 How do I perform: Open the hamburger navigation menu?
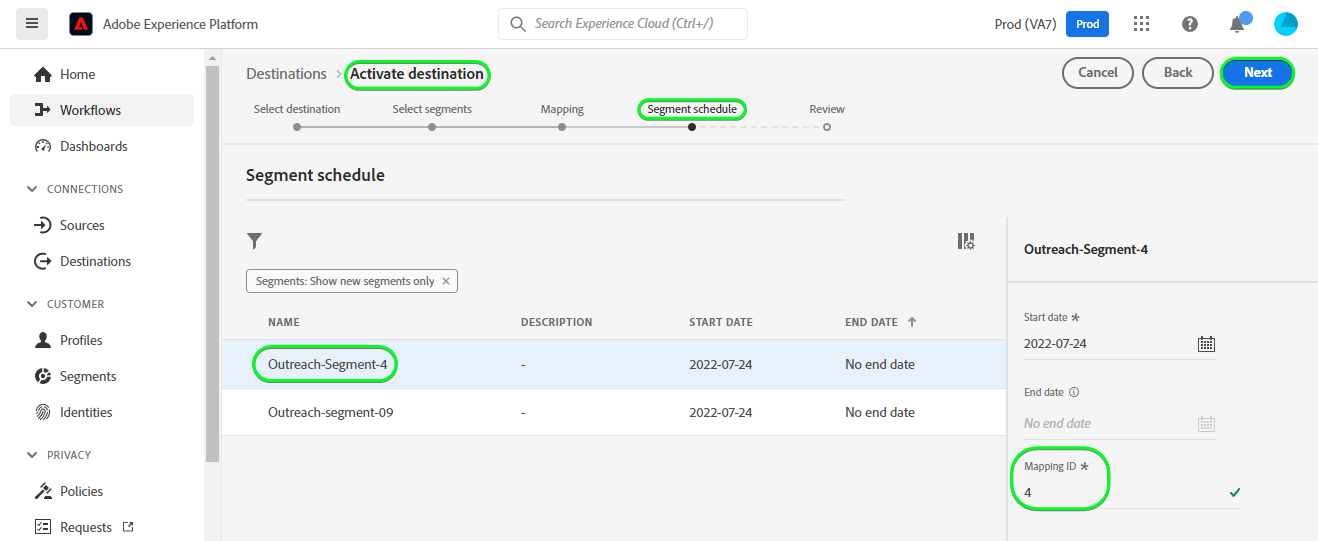32,23
